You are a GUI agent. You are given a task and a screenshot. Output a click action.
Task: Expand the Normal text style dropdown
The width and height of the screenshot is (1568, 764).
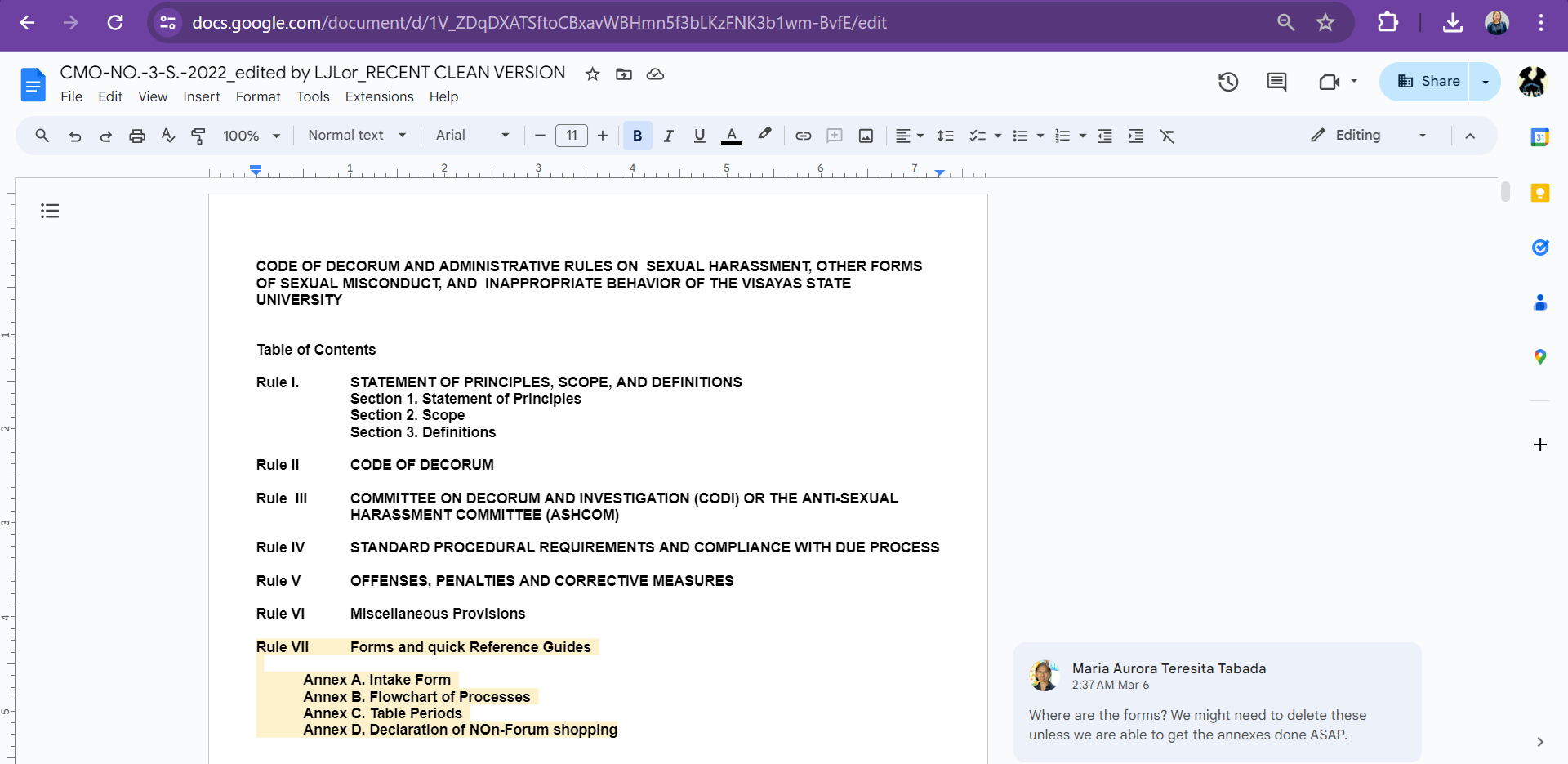point(357,136)
